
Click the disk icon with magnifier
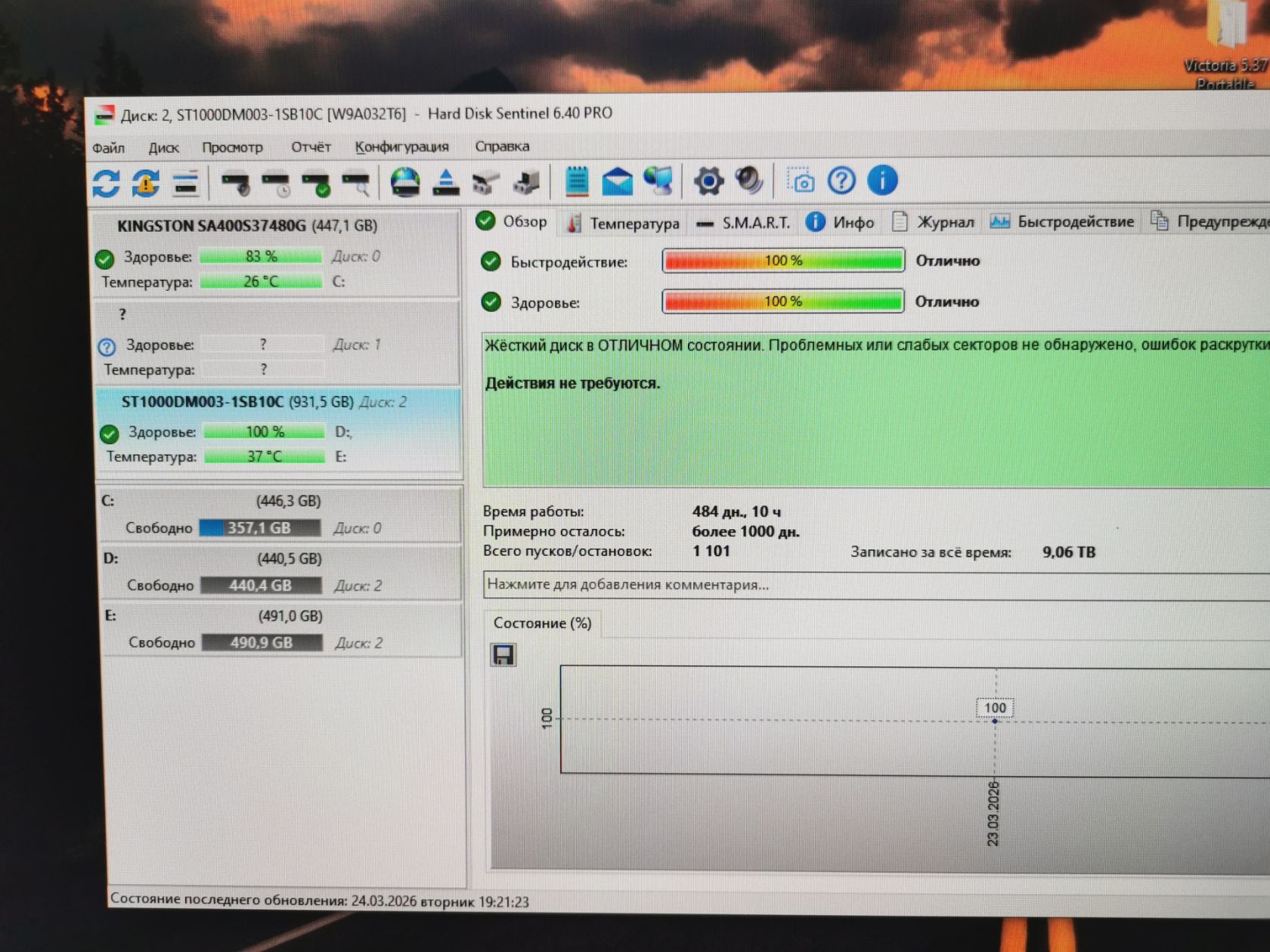tap(357, 184)
